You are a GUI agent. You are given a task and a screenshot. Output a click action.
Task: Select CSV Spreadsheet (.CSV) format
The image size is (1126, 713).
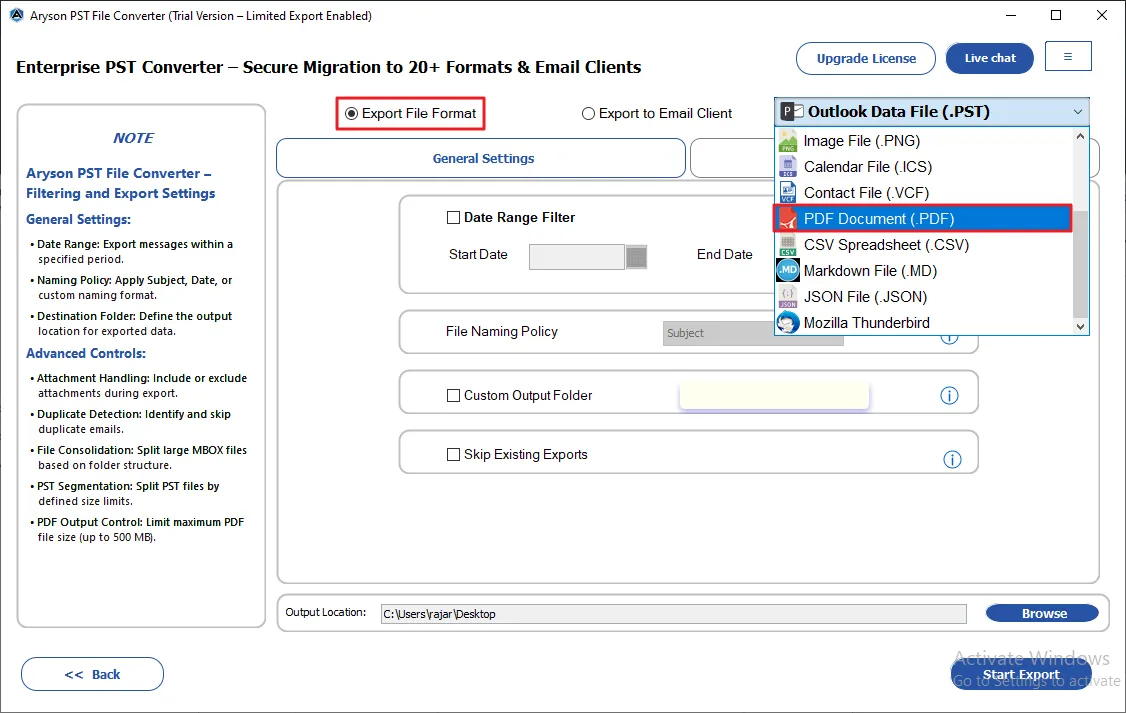pyautogui.click(x=923, y=245)
